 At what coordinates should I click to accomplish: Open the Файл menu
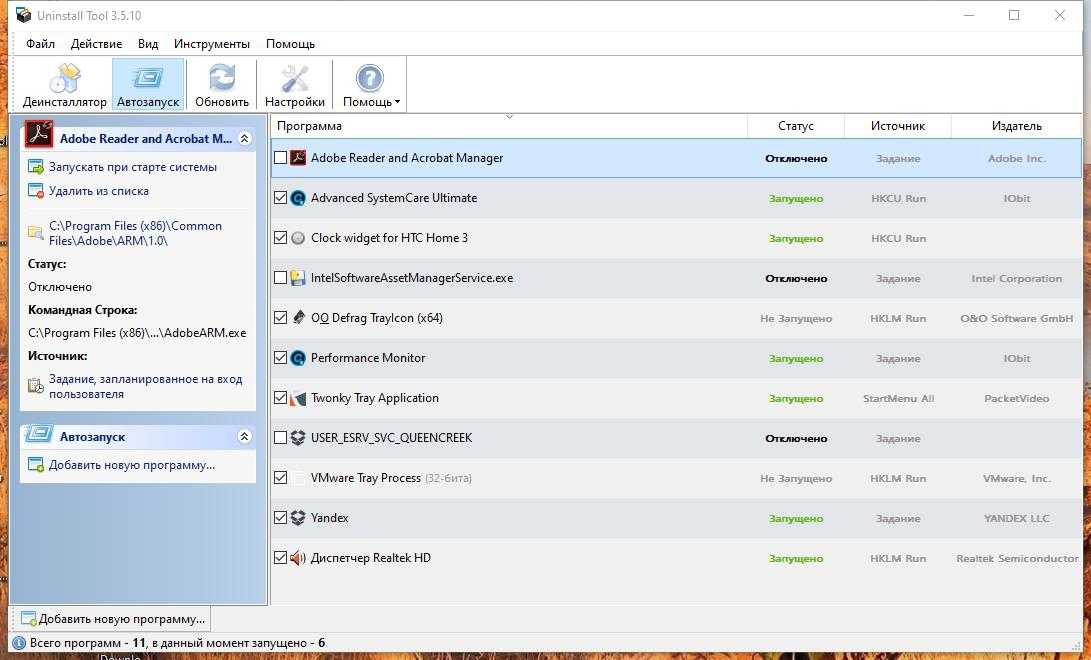click(x=40, y=44)
